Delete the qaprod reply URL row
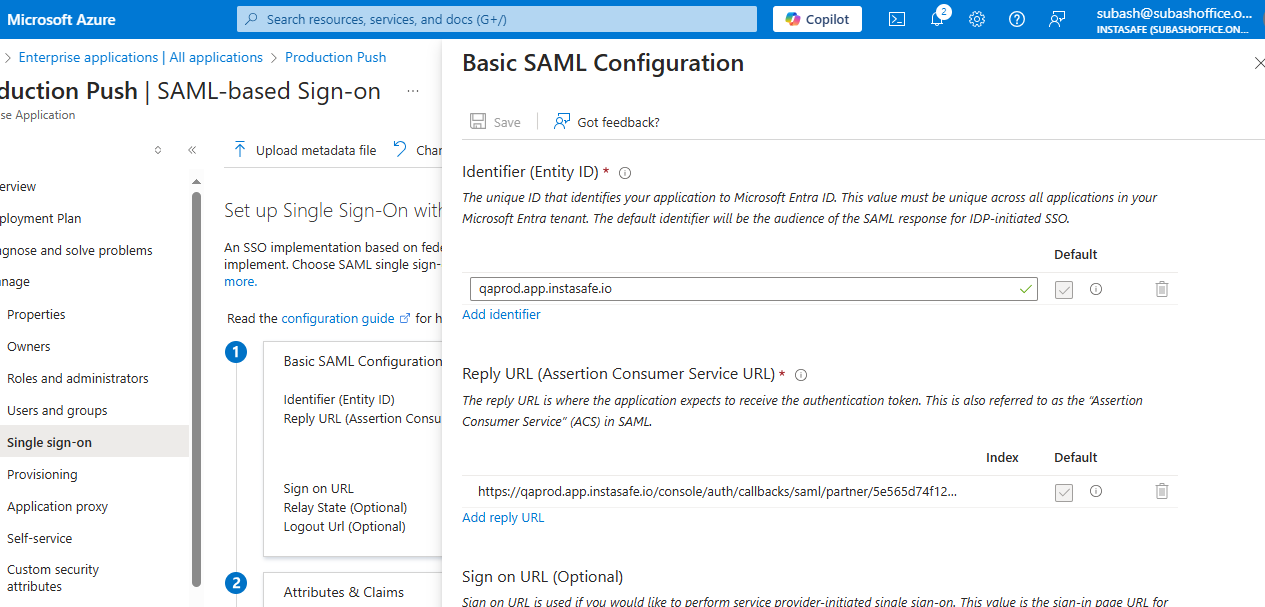The image size is (1265, 607). (x=1161, y=491)
